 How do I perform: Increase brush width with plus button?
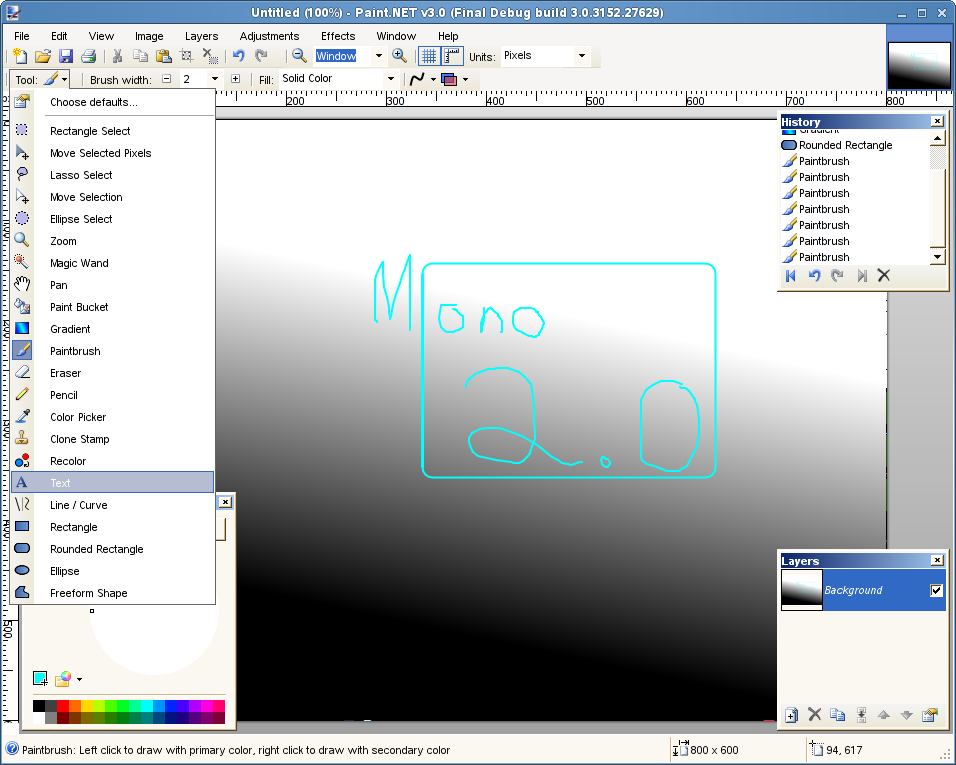[x=235, y=79]
